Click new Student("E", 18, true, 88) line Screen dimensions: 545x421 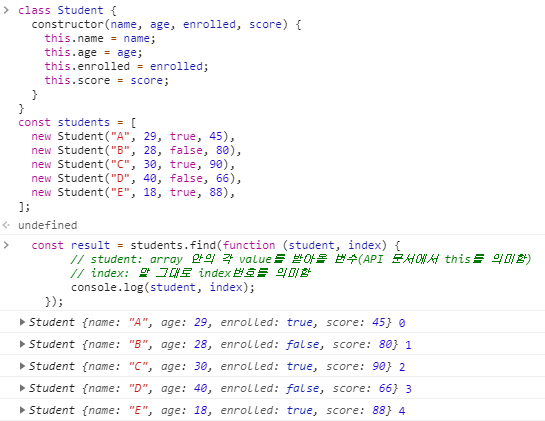(133, 192)
